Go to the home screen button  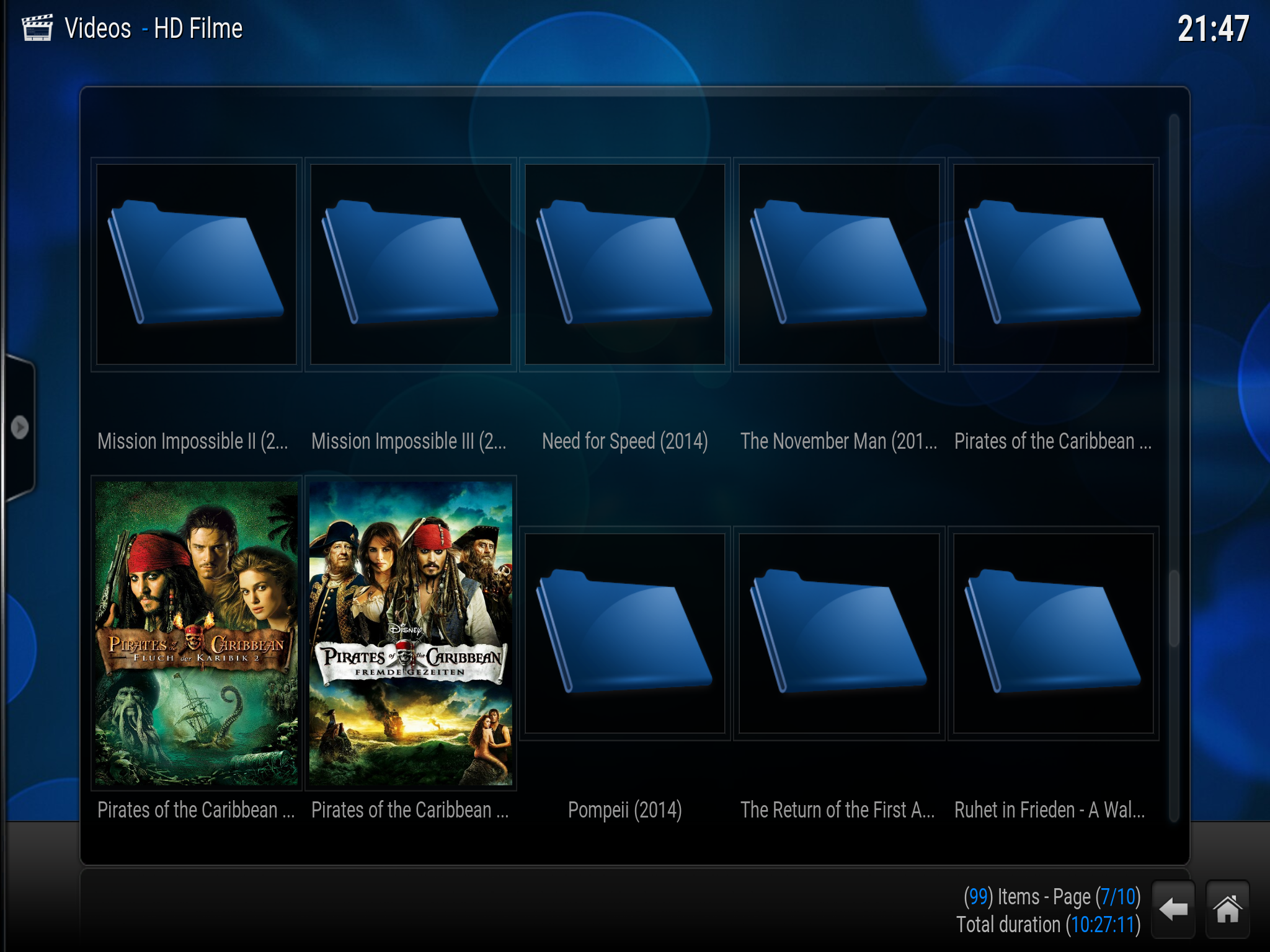tap(1227, 910)
